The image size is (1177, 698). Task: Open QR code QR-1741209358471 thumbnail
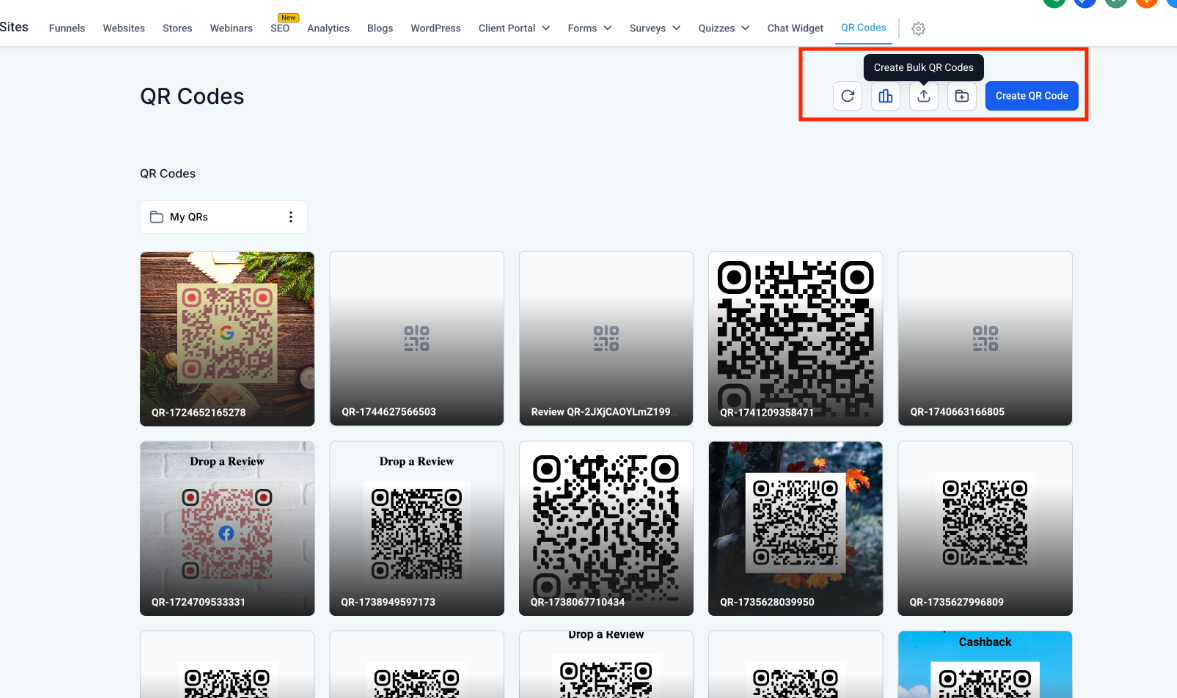796,338
